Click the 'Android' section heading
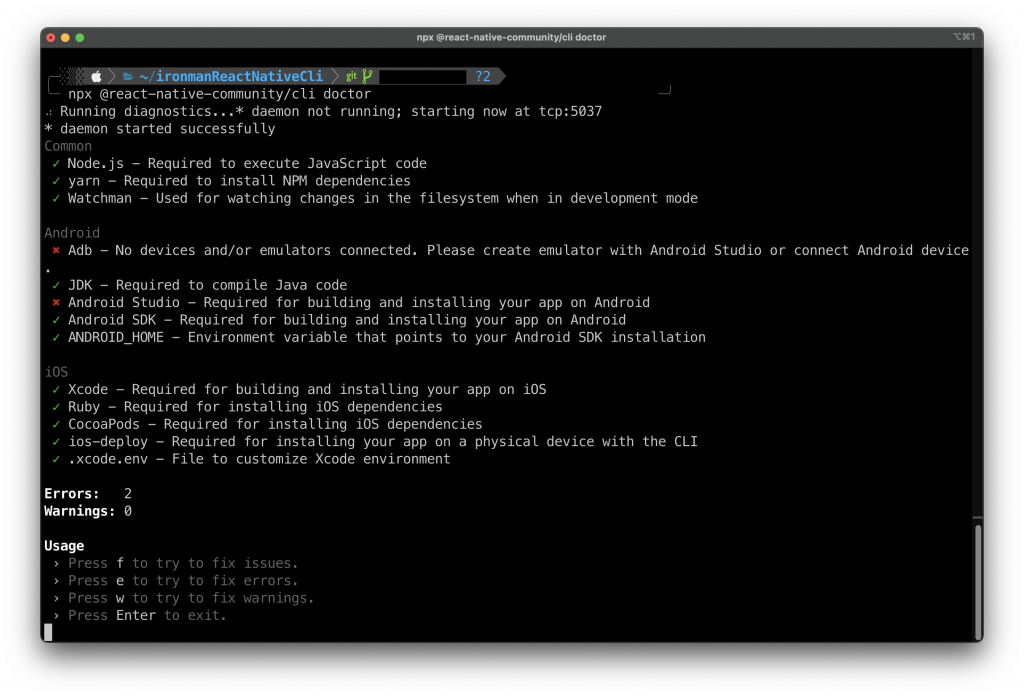1024x696 pixels. [x=72, y=233]
